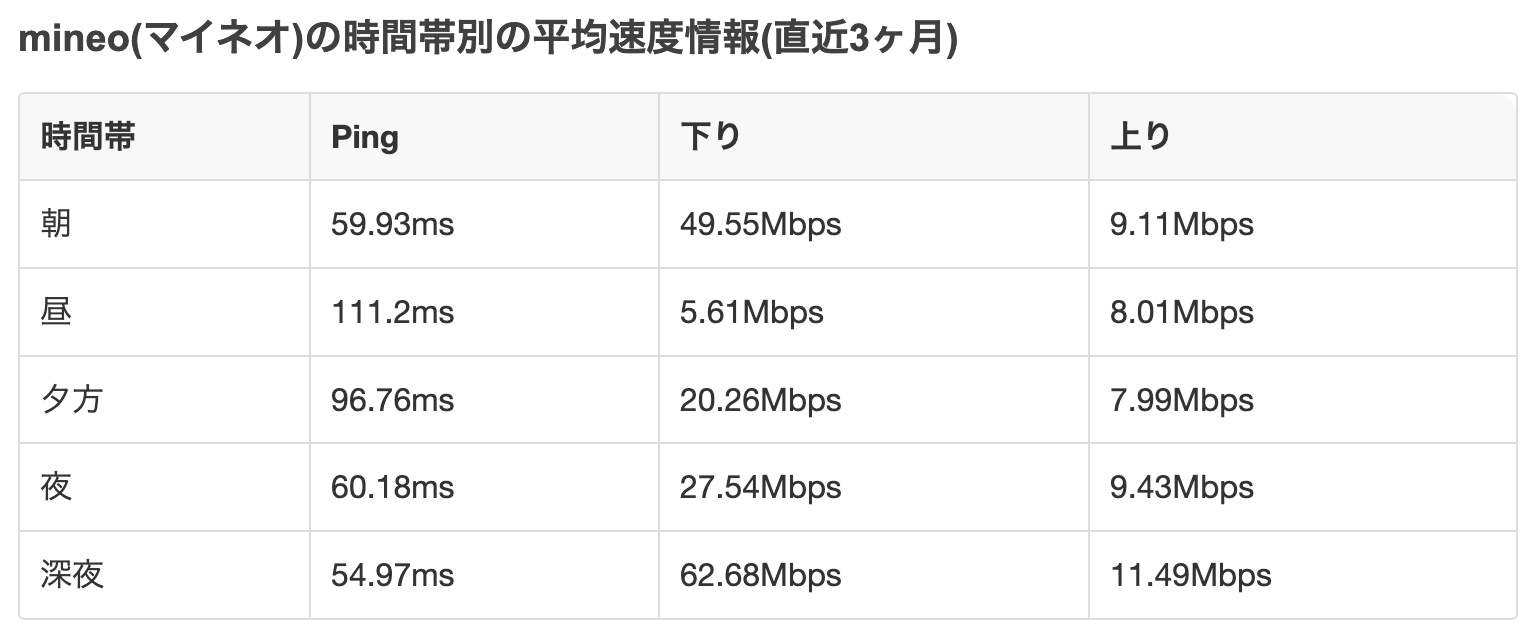The height and width of the screenshot is (636, 1540).
Task: Click the 上り column header
Action: pos(1140,137)
